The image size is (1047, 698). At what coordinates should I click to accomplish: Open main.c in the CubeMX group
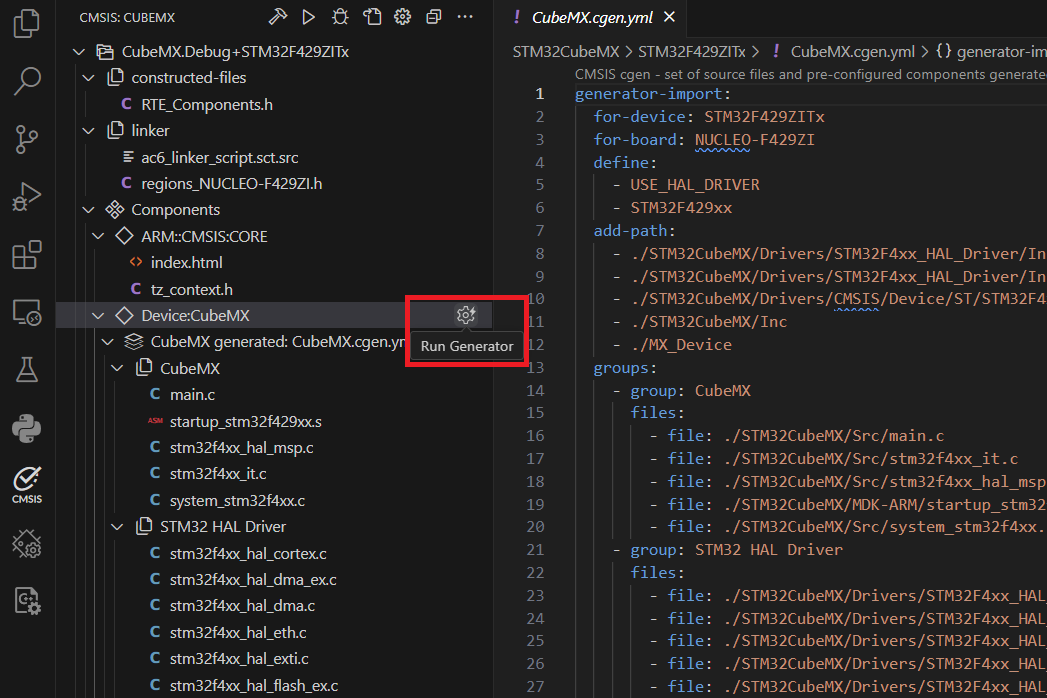[192, 395]
